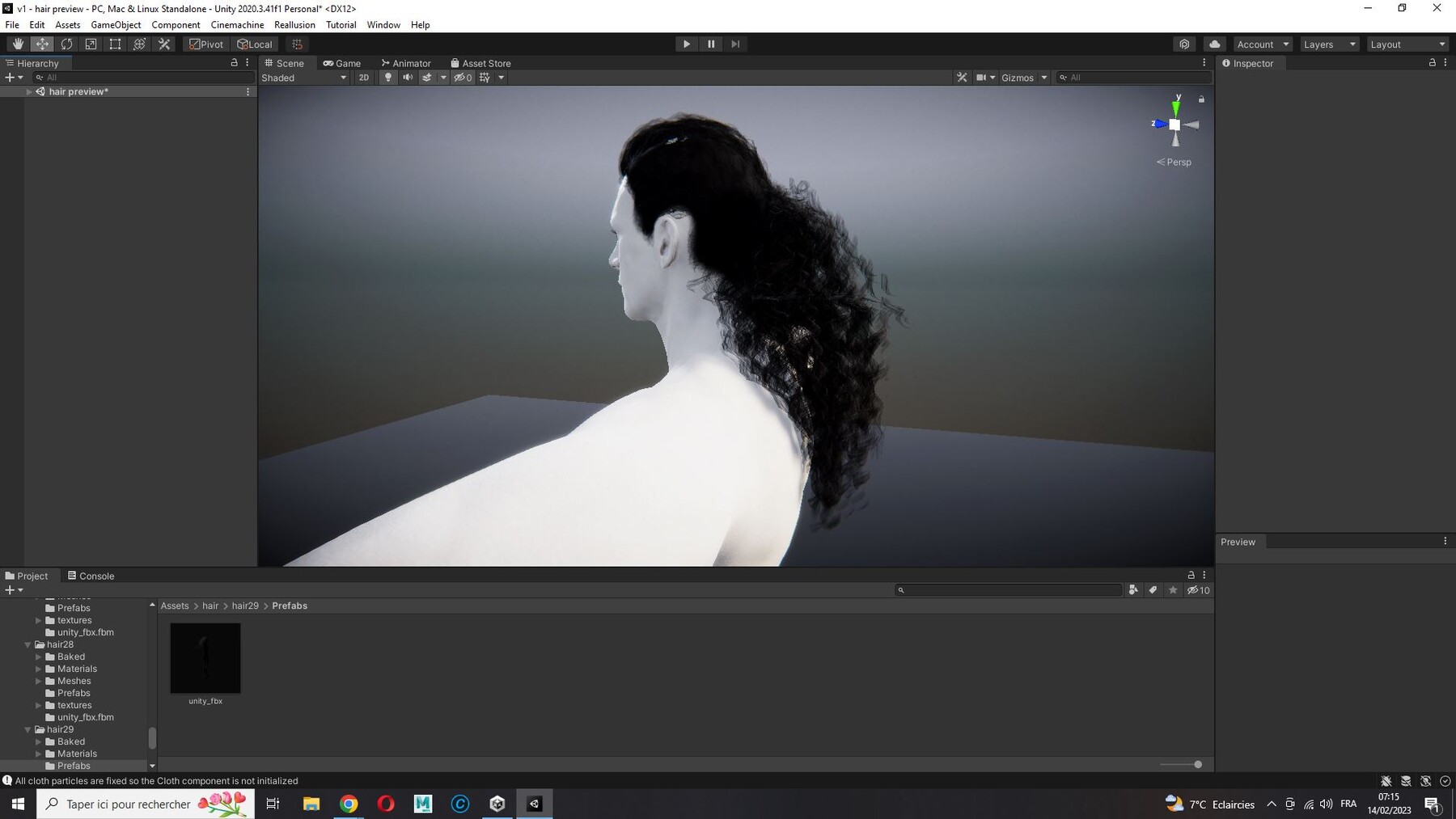Select the Scale tool
Image resolution: width=1456 pixels, height=819 pixels.
91,44
